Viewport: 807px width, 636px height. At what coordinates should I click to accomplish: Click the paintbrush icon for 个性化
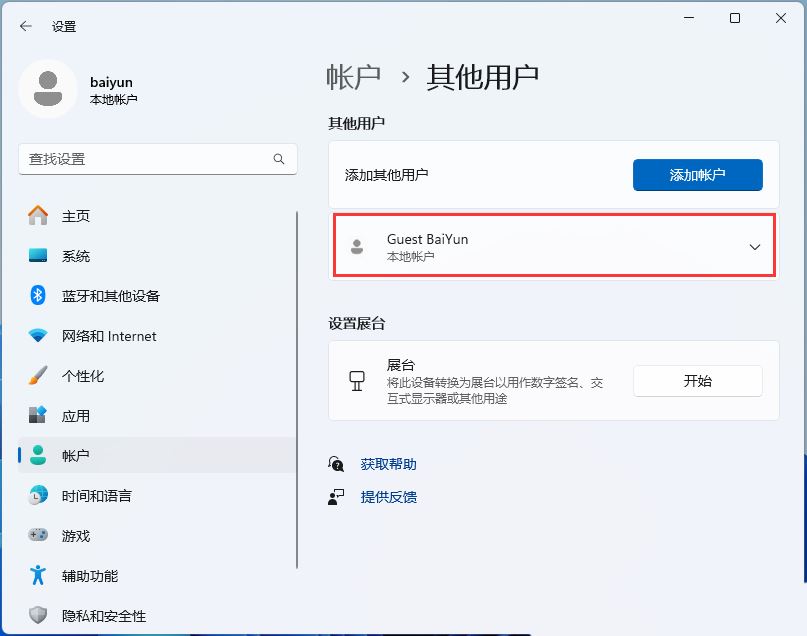tap(38, 376)
